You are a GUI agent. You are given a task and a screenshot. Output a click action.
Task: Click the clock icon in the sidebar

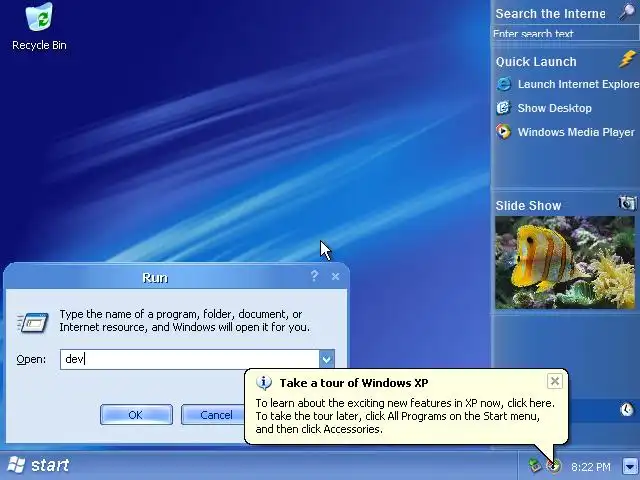[627, 409]
